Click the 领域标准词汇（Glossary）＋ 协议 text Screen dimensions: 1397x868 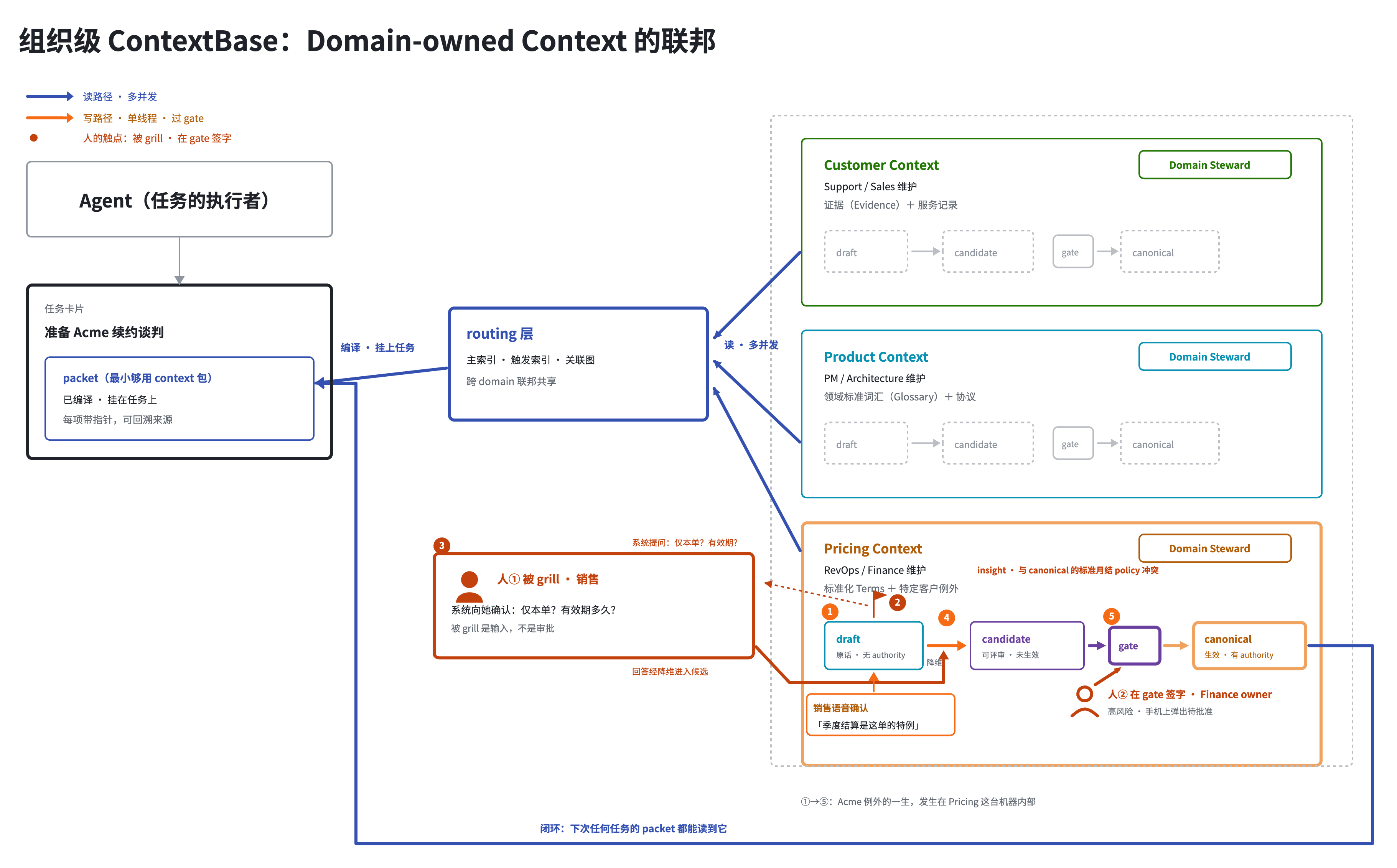[x=899, y=397]
